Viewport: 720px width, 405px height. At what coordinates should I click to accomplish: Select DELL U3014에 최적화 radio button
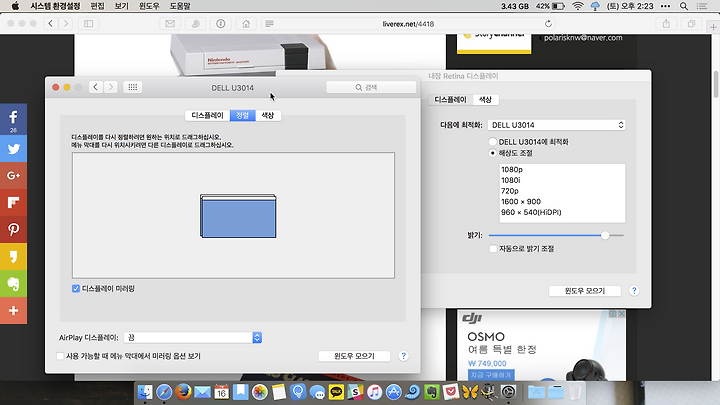pos(492,142)
